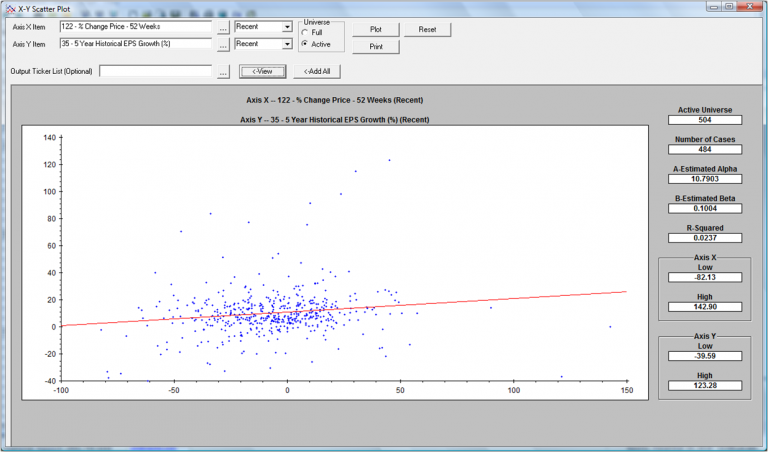768x452 pixels.
Task: Select the Full universe option
Action: 305,33
